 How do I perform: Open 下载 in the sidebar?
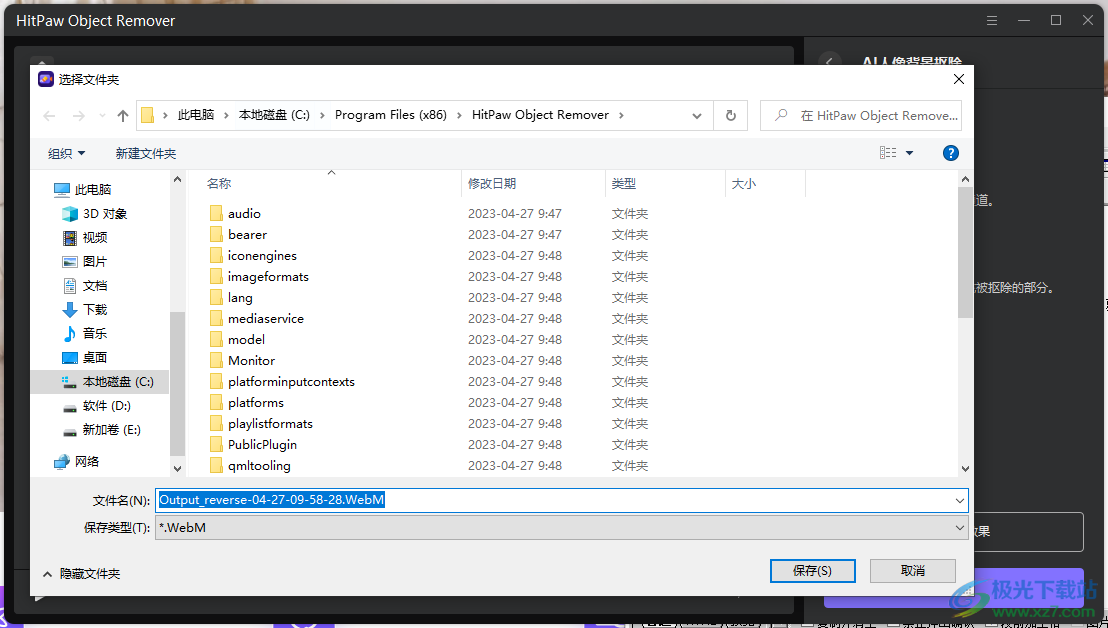[x=85, y=309]
